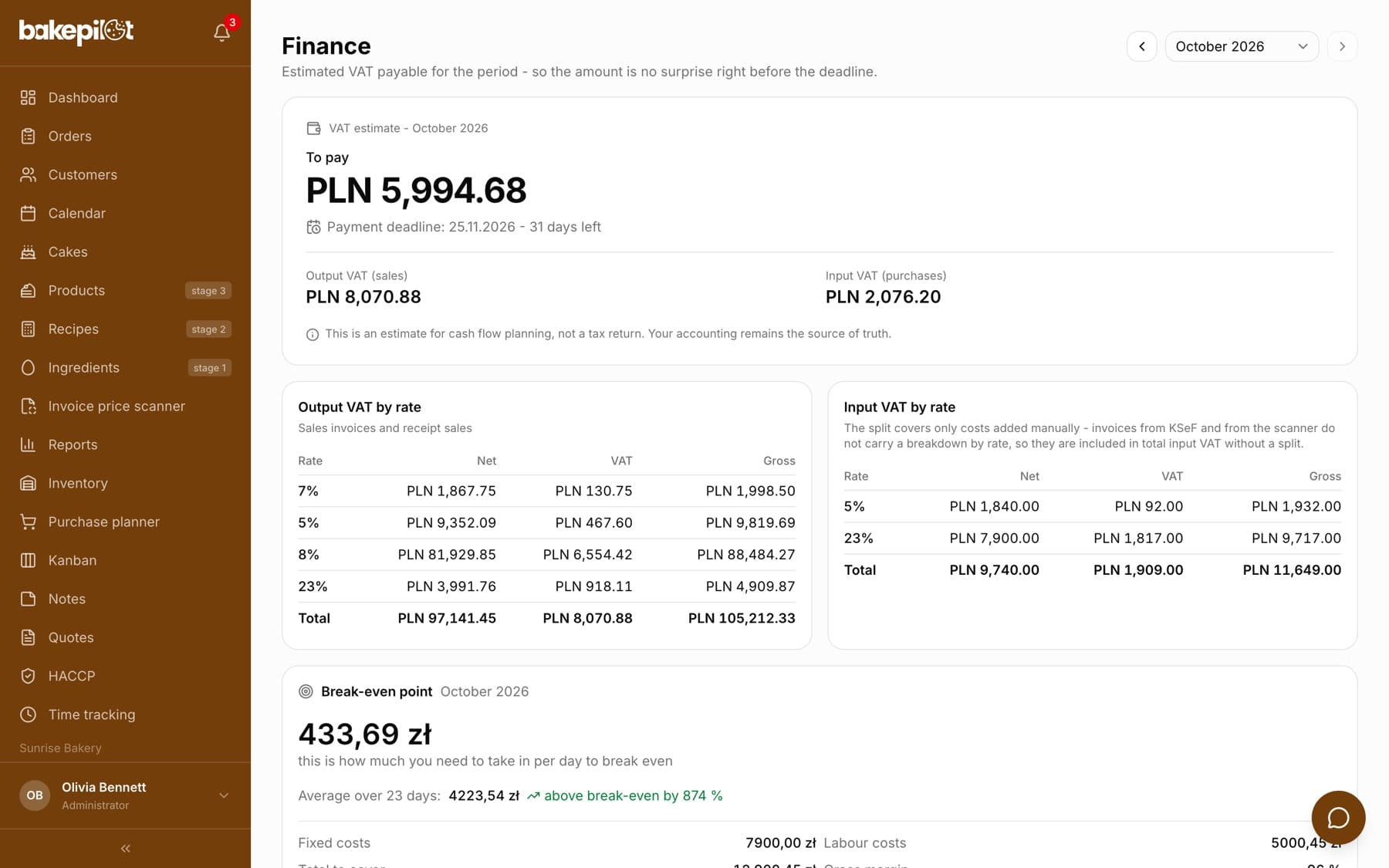
Task: Click the break-even value 433,69 zł
Action: [365, 734]
